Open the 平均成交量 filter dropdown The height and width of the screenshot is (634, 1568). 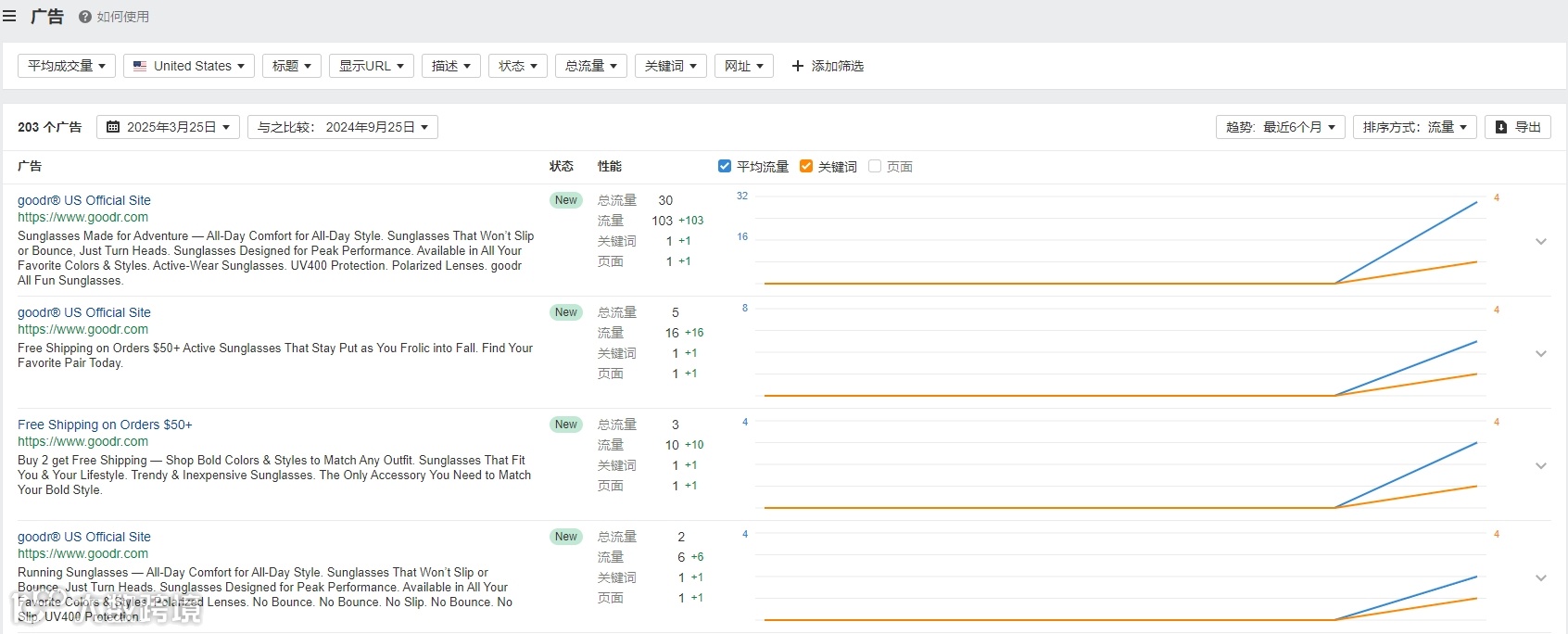(66, 66)
